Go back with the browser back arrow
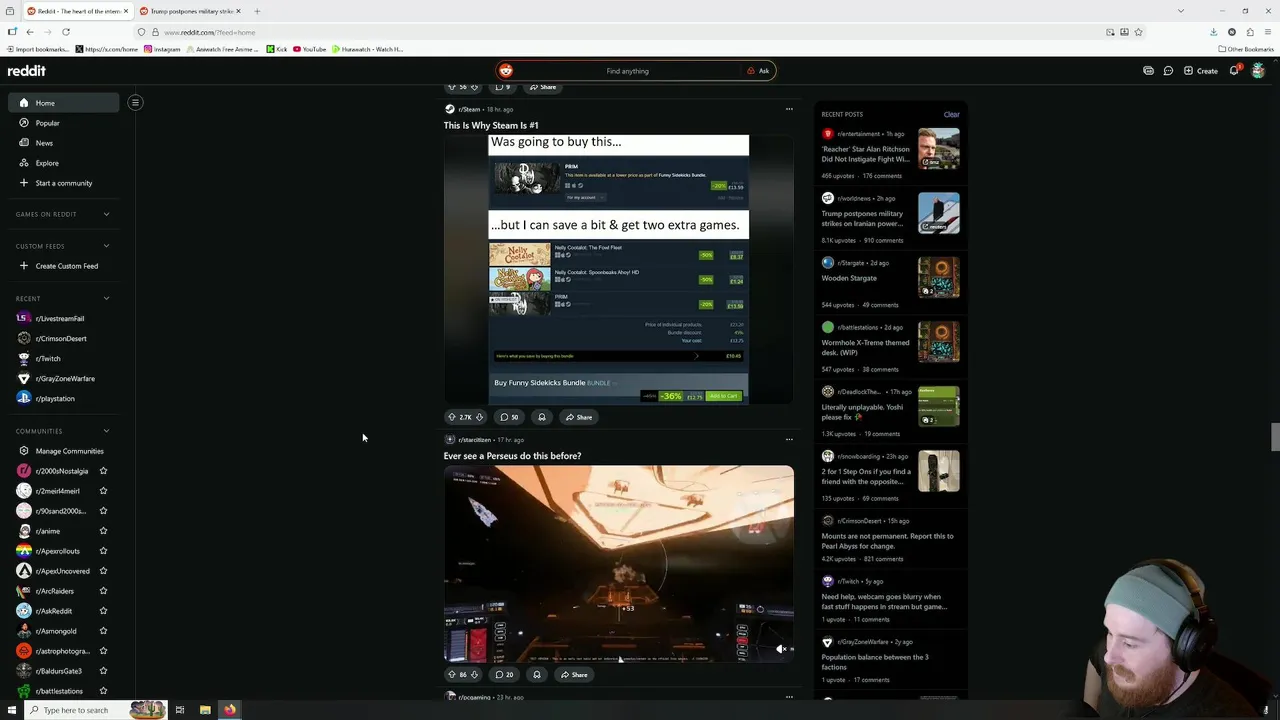Image resolution: width=1280 pixels, height=720 pixels. coord(30,32)
